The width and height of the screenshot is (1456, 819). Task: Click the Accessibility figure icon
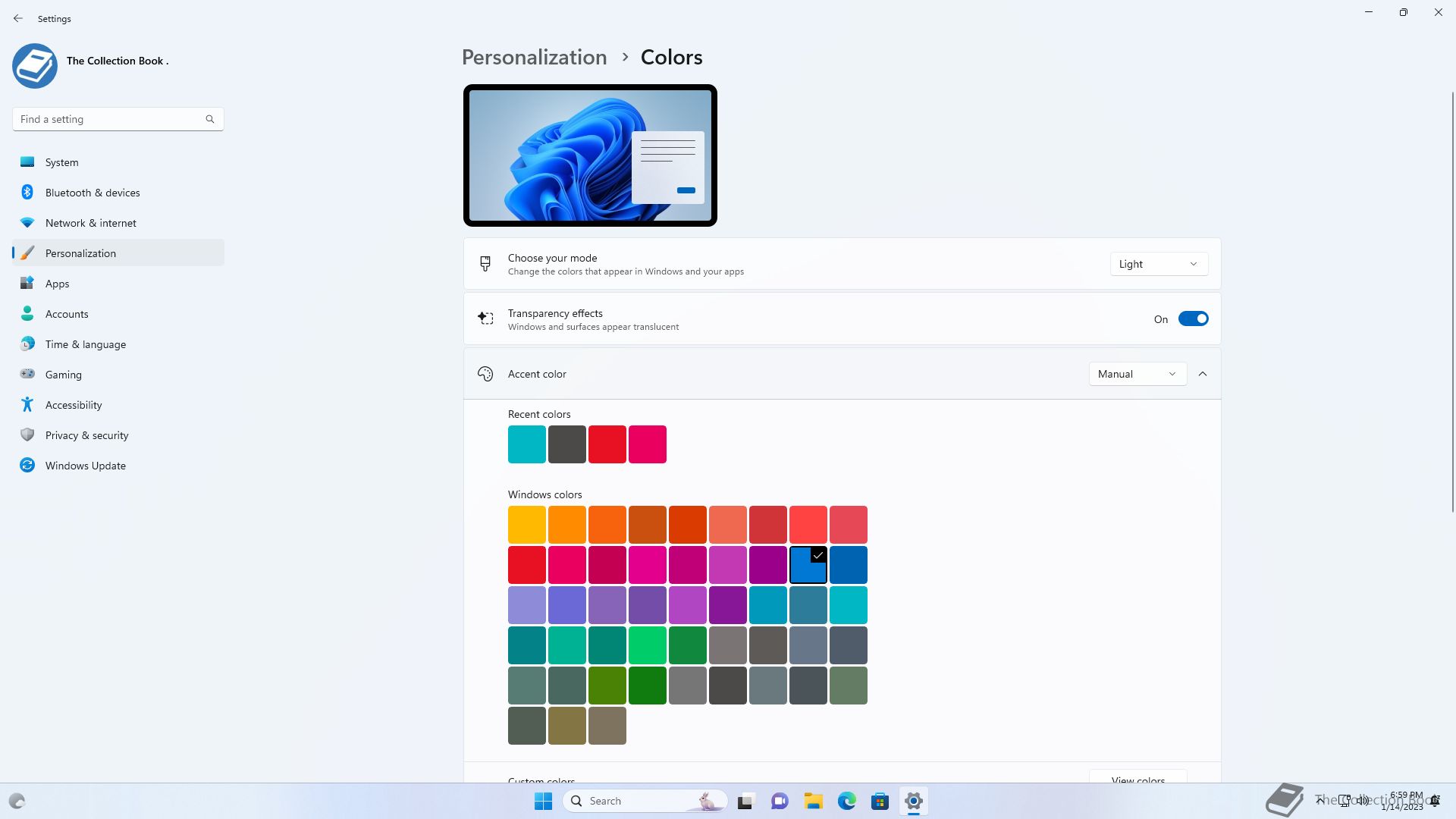tap(27, 404)
